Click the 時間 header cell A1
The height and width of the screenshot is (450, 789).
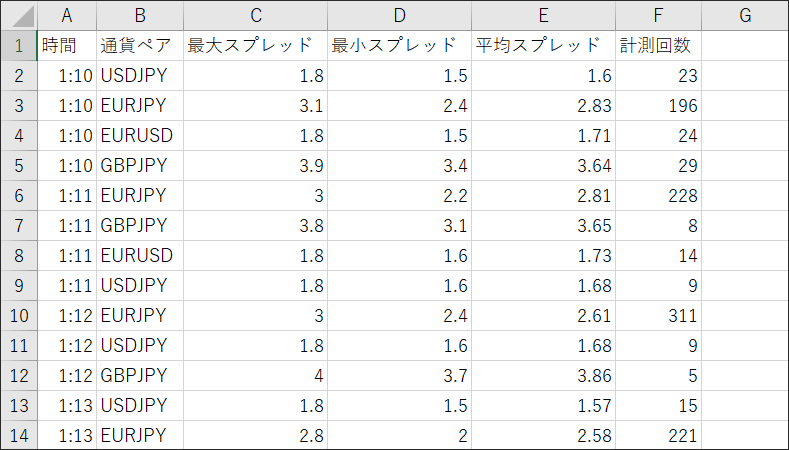point(67,46)
